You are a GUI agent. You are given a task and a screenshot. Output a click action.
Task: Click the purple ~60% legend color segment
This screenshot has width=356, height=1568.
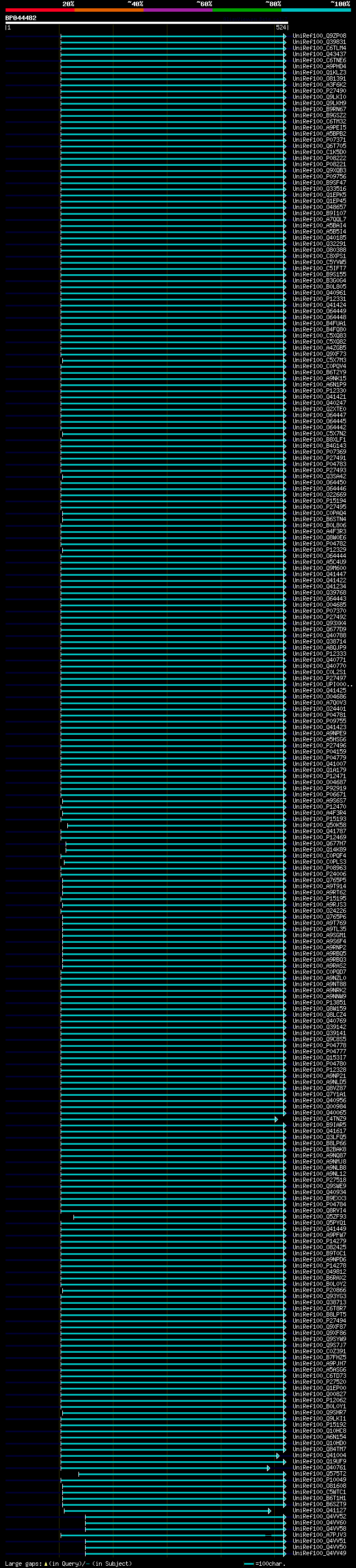click(x=179, y=10)
